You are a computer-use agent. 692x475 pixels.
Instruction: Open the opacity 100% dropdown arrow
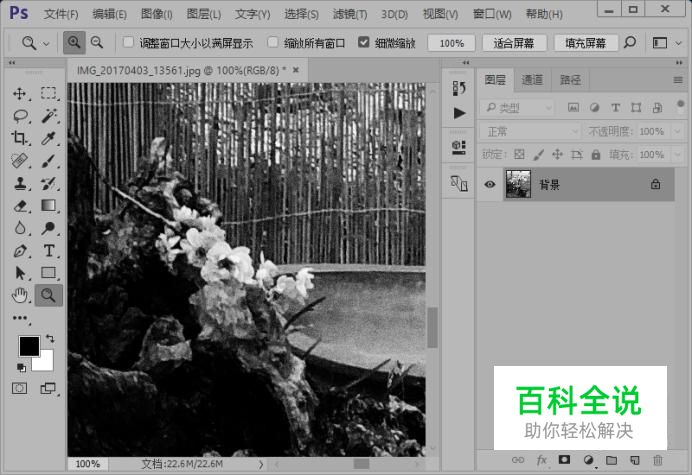pos(677,132)
